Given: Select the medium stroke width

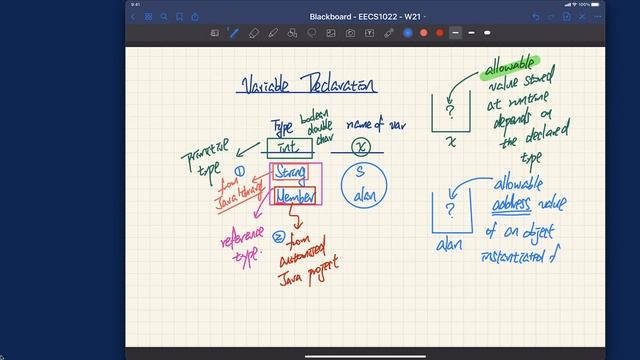Looking at the screenshot, I should coord(471,33).
